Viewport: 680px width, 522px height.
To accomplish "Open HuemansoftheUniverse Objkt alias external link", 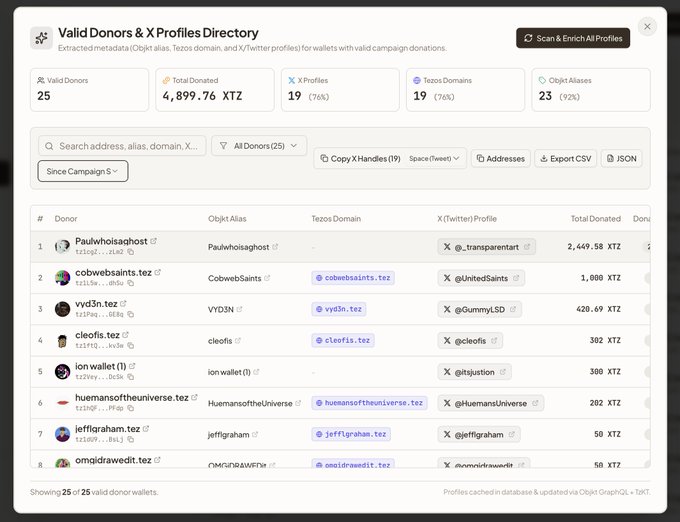I will tap(298, 403).
